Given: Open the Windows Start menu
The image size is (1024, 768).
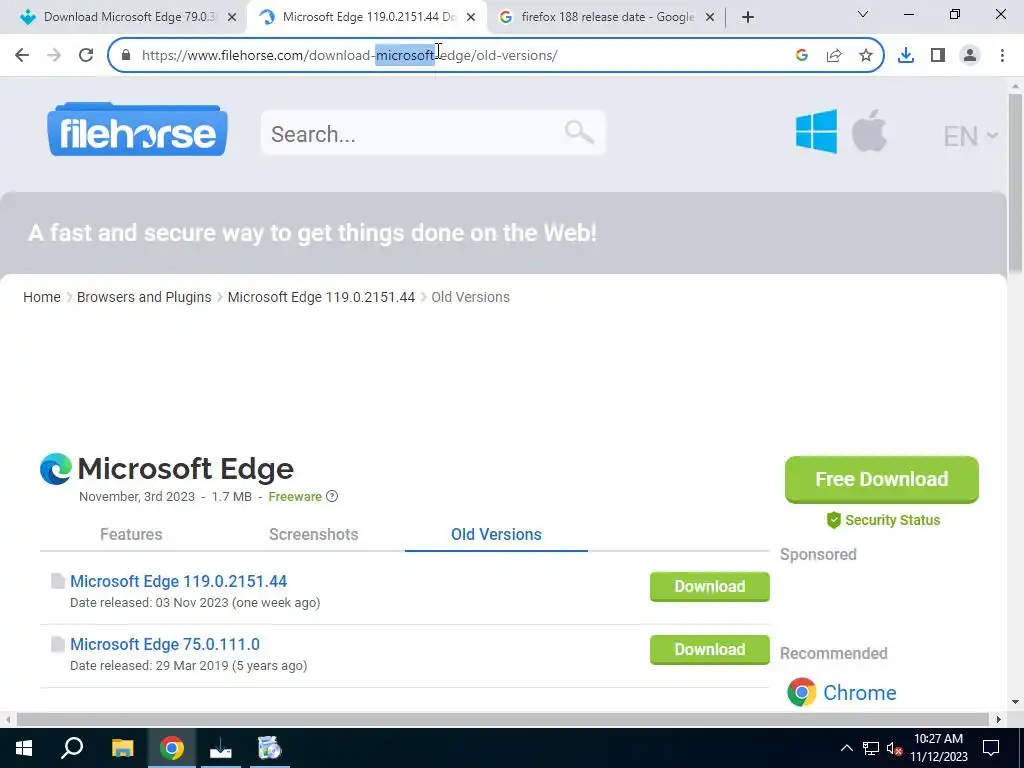Looking at the screenshot, I should pos(24,748).
